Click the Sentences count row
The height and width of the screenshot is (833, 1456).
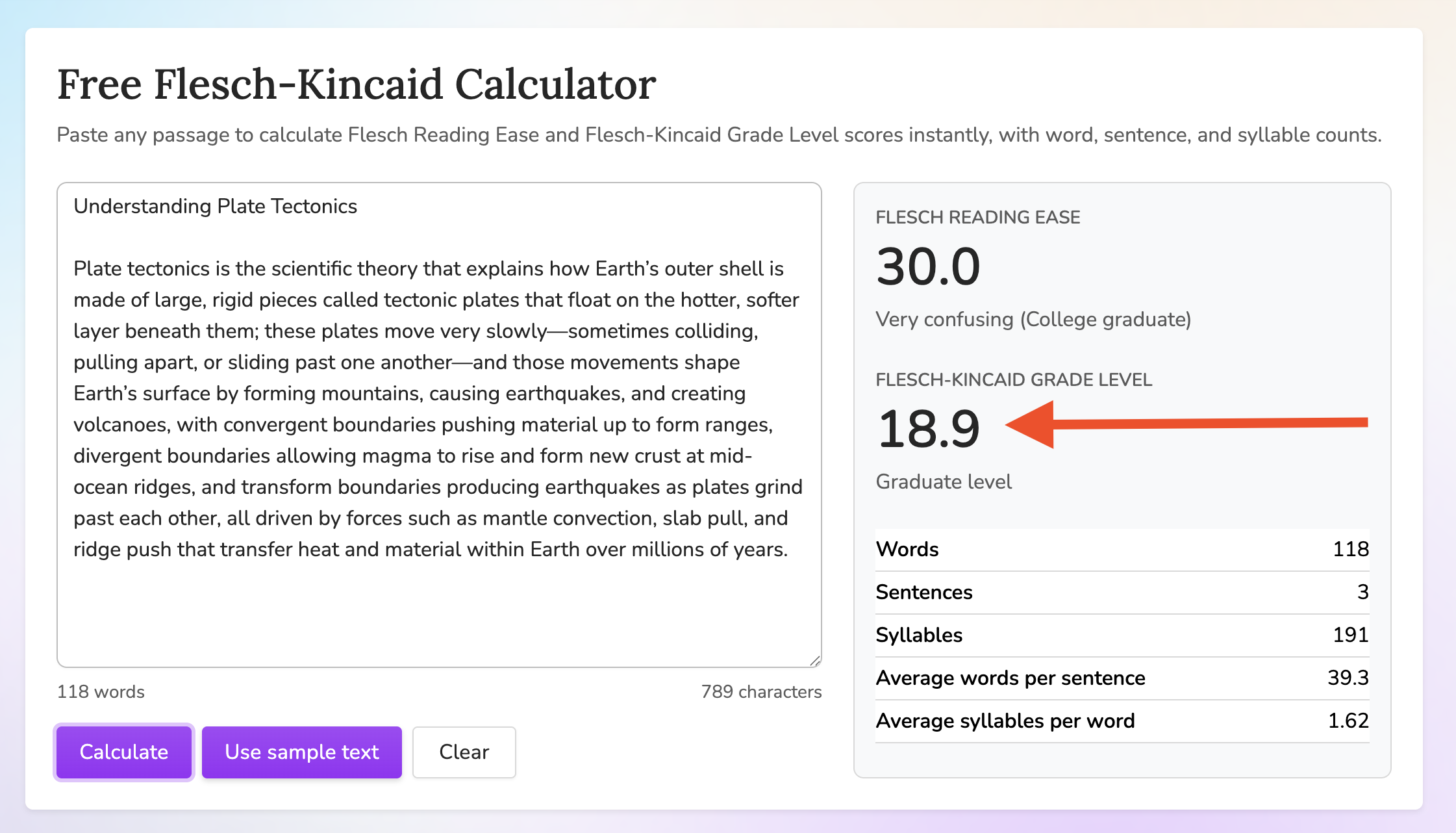coord(1122,593)
